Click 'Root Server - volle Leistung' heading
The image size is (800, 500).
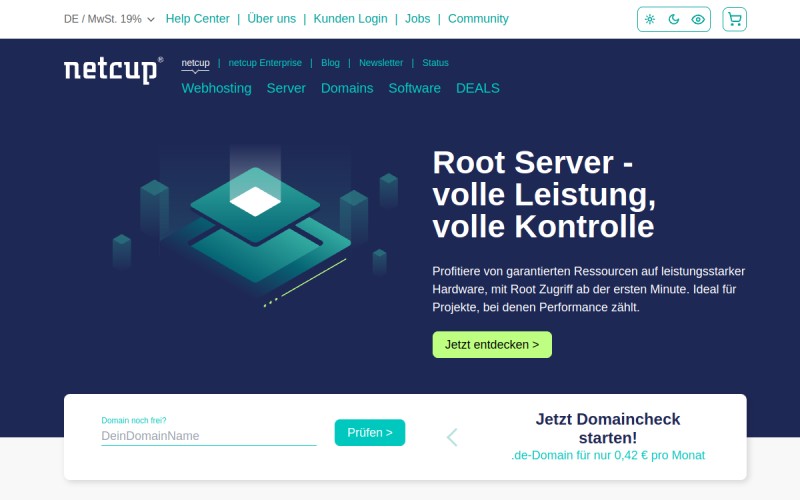pyautogui.click(x=544, y=194)
